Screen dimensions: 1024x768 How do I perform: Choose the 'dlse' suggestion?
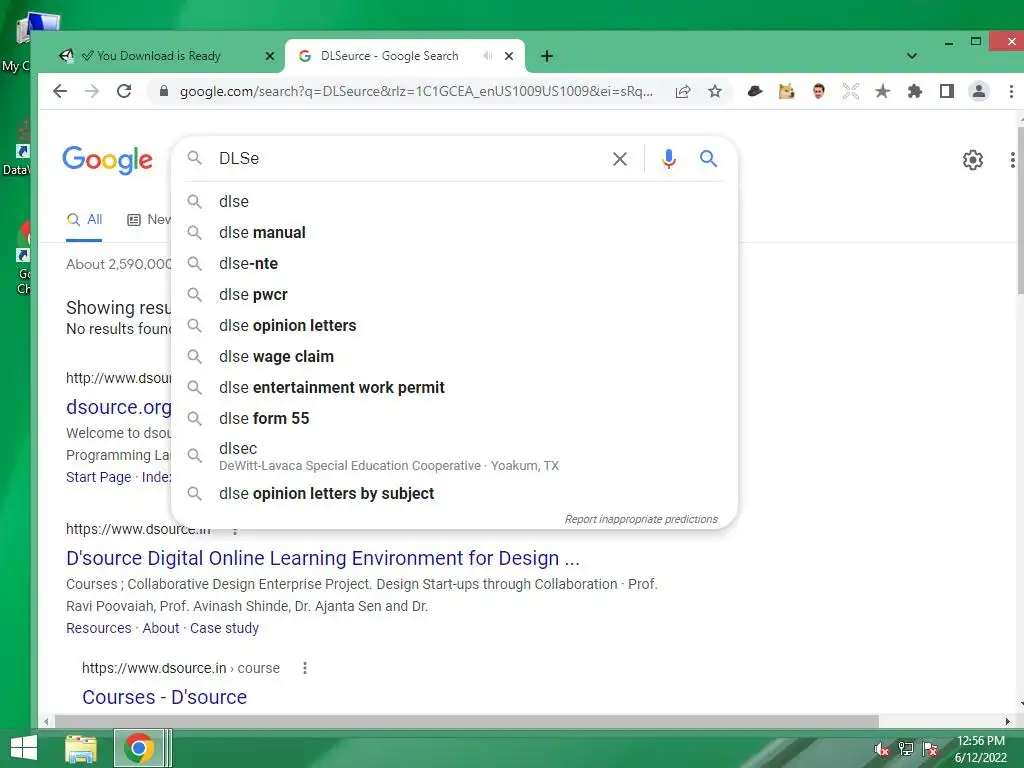click(x=454, y=201)
